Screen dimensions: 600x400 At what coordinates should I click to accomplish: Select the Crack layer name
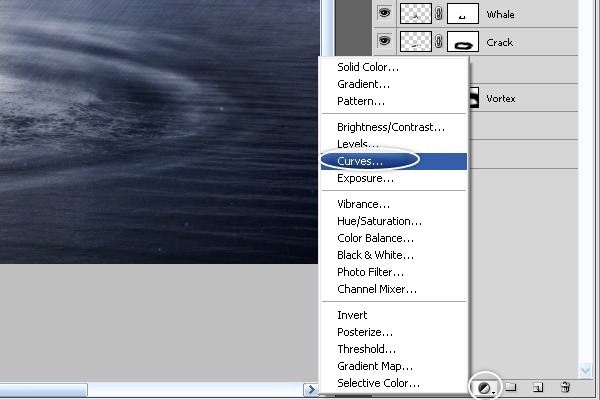click(499, 42)
